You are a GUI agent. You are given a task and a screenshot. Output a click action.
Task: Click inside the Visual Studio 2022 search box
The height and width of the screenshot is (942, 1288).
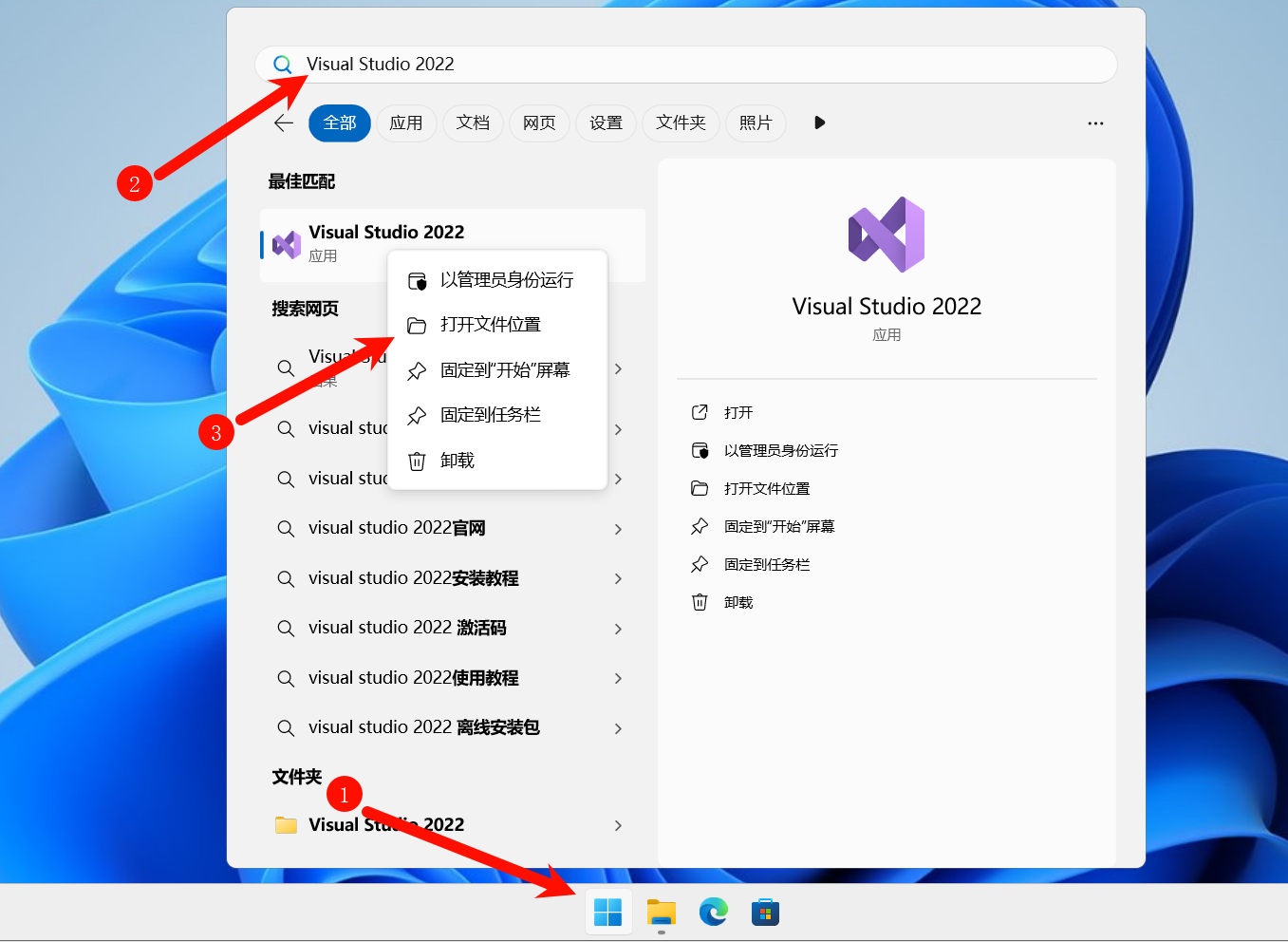(685, 65)
